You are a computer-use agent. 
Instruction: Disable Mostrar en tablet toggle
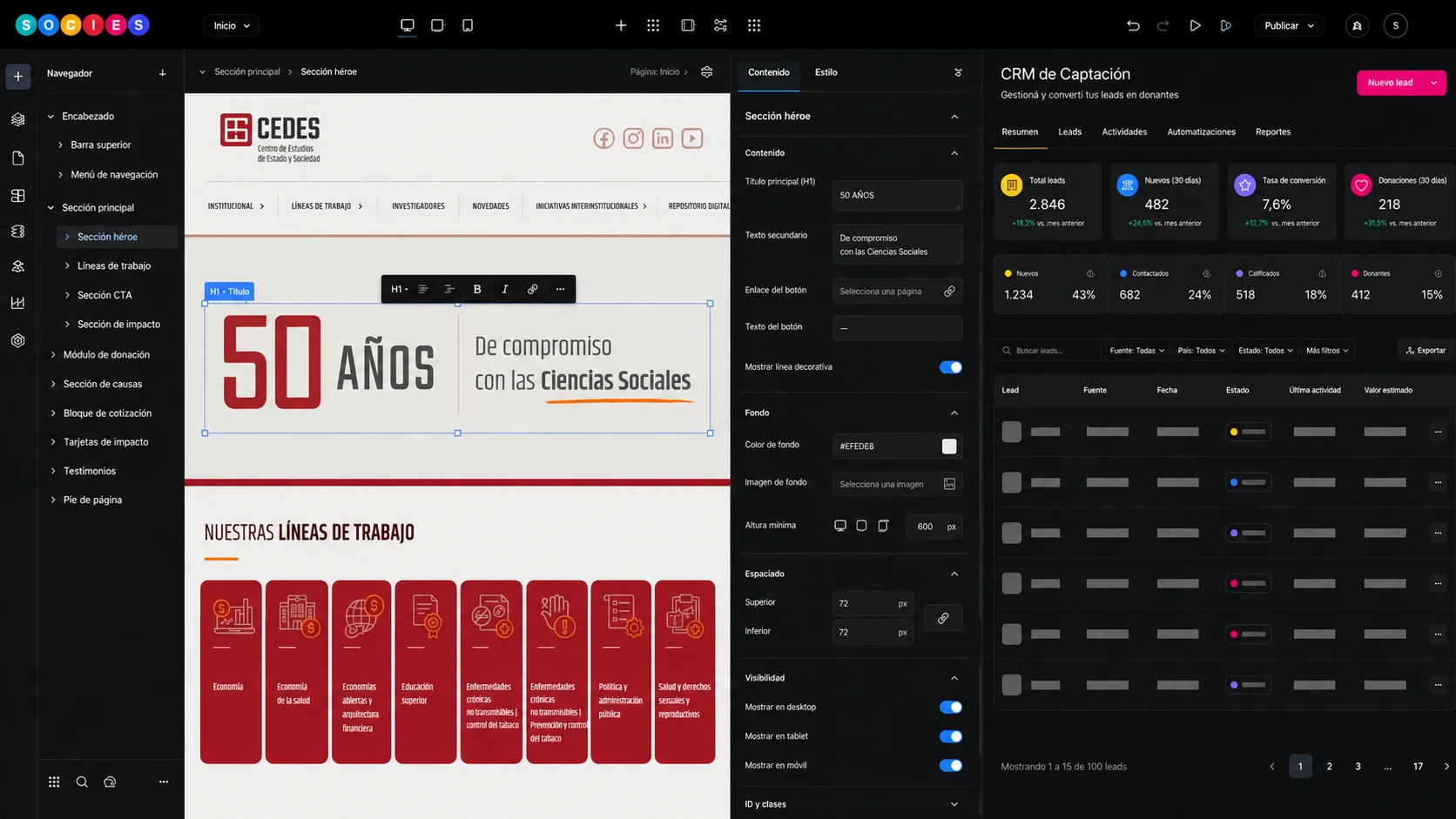pyautogui.click(x=950, y=736)
